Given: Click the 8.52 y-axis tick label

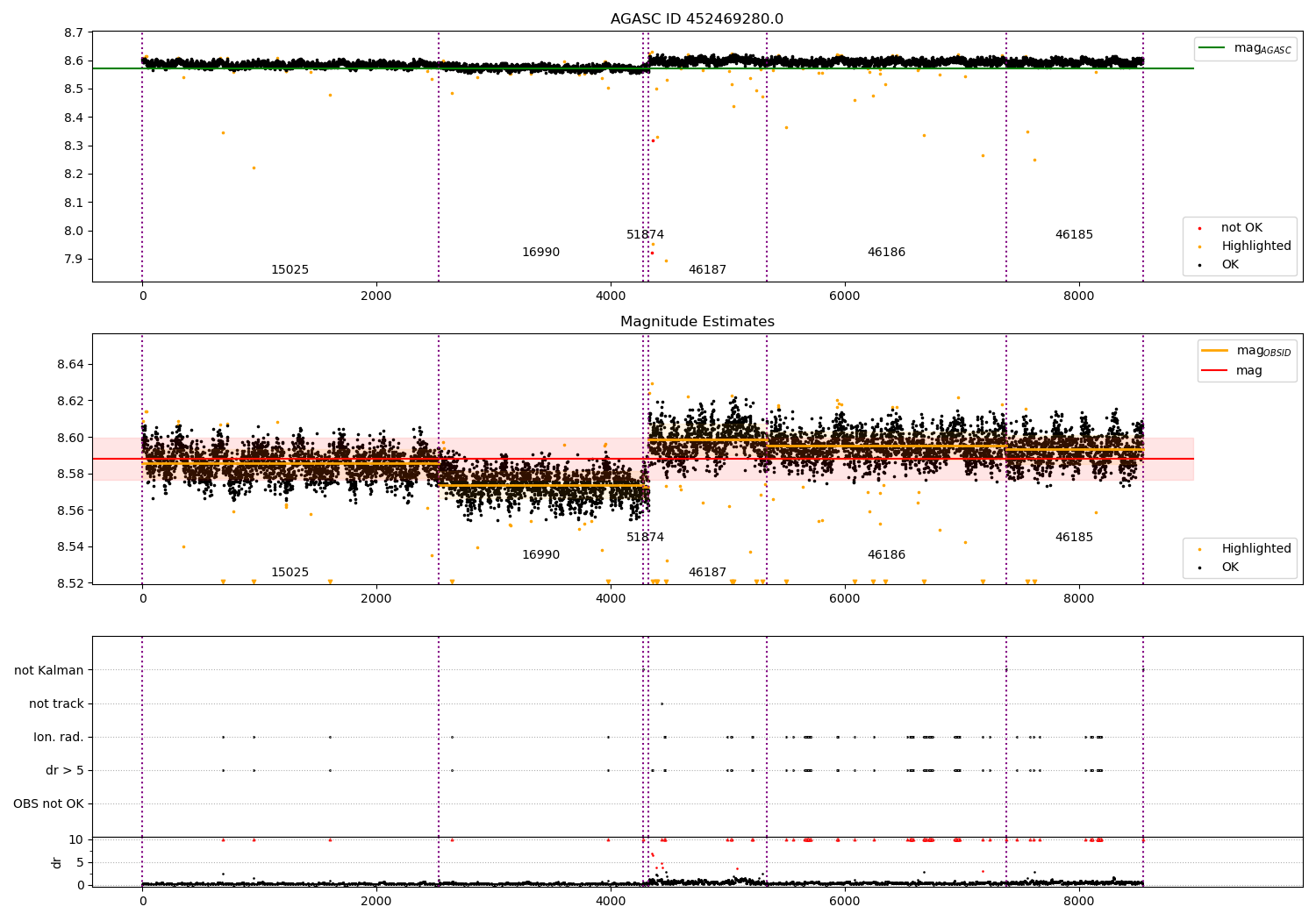Looking at the screenshot, I should [x=71, y=583].
